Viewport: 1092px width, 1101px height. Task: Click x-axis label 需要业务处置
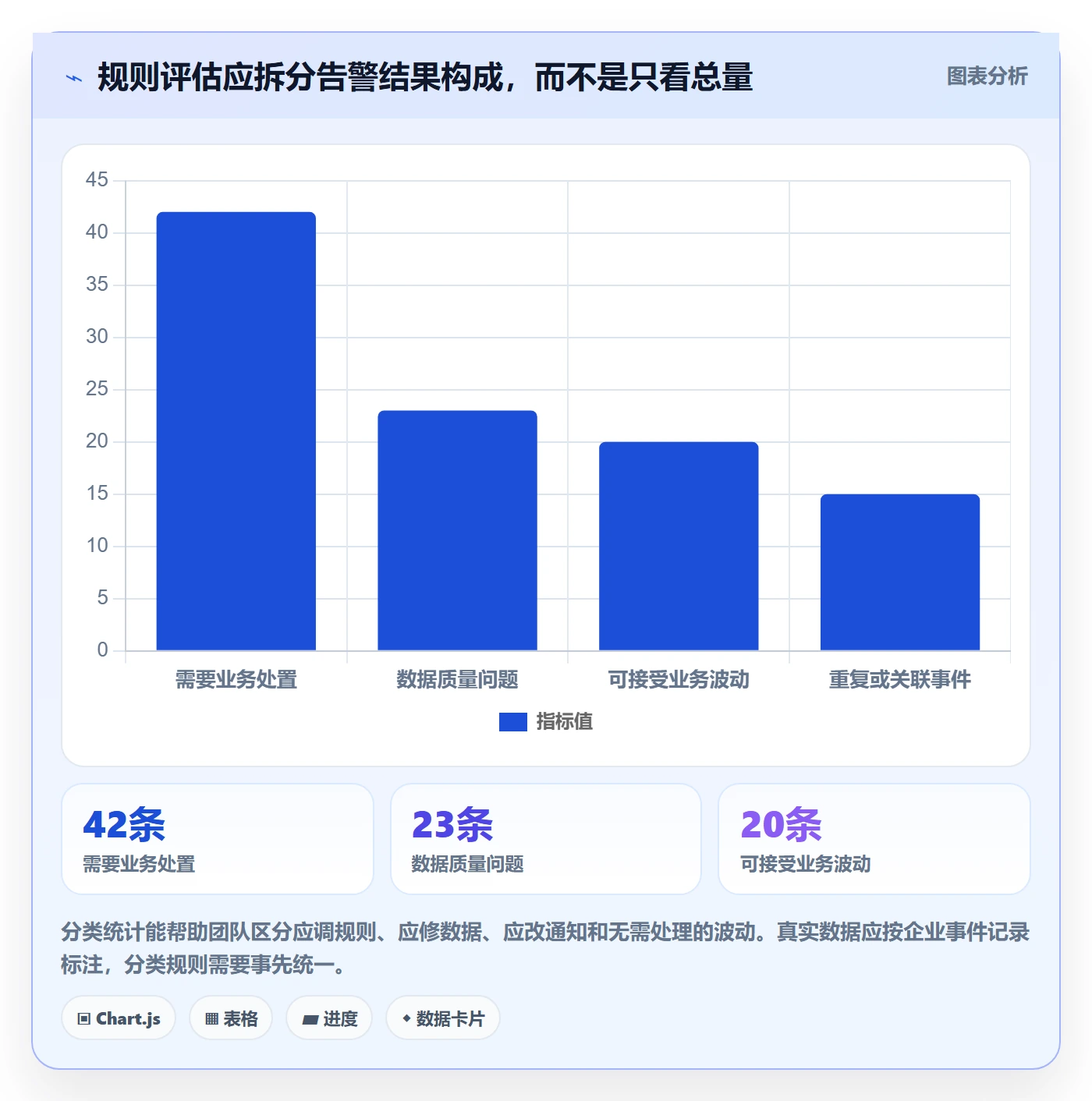236,680
